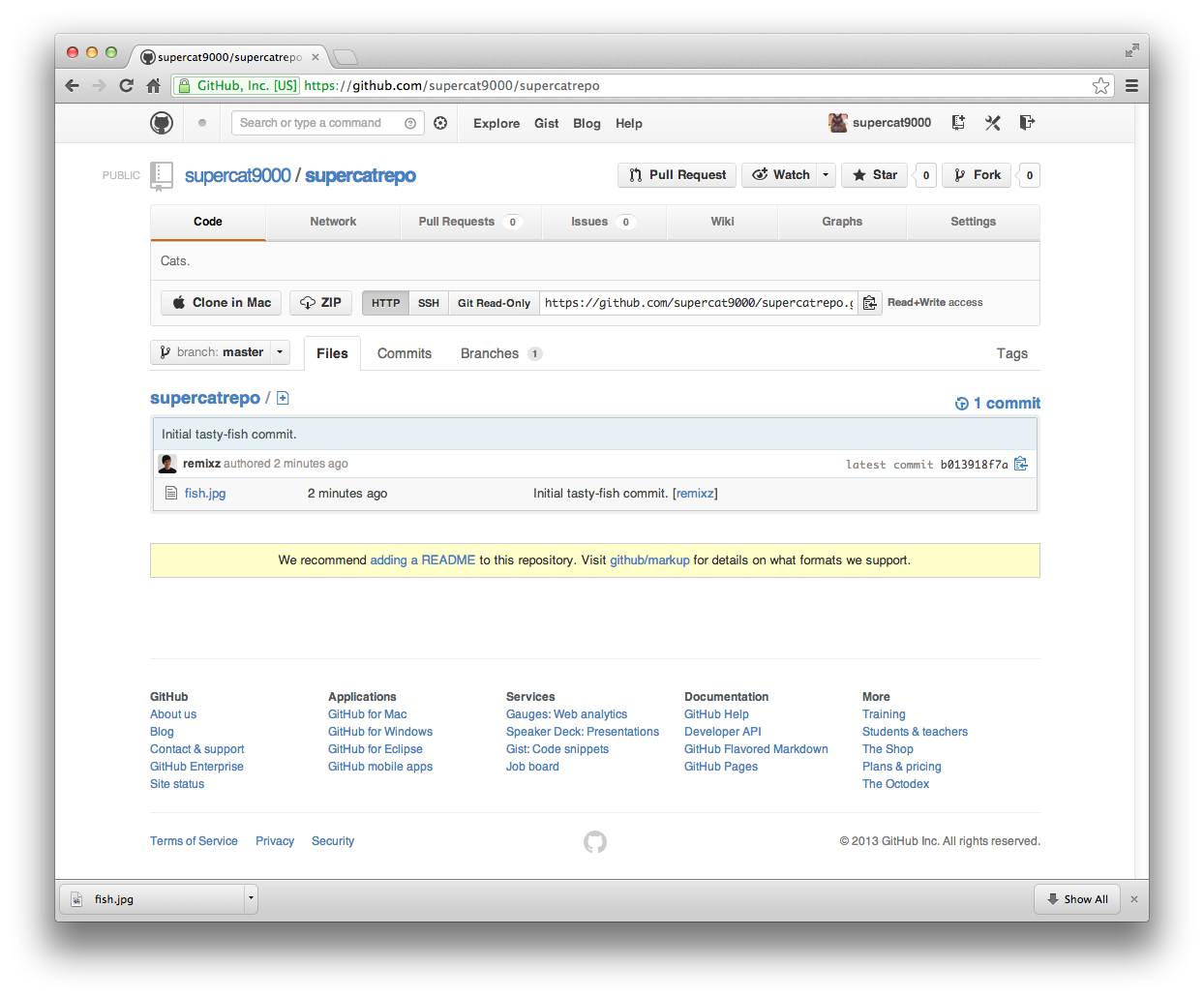Open the github/markup link
Image resolution: width=1204 pixels, height=998 pixels.
649,560
